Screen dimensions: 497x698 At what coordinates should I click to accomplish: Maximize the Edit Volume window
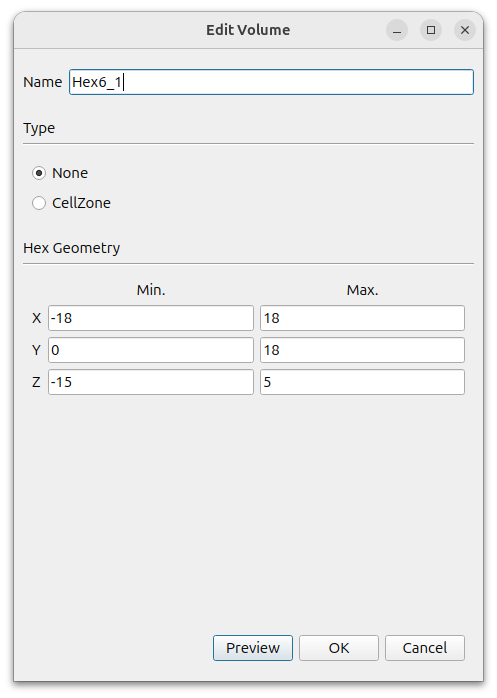(x=431, y=30)
